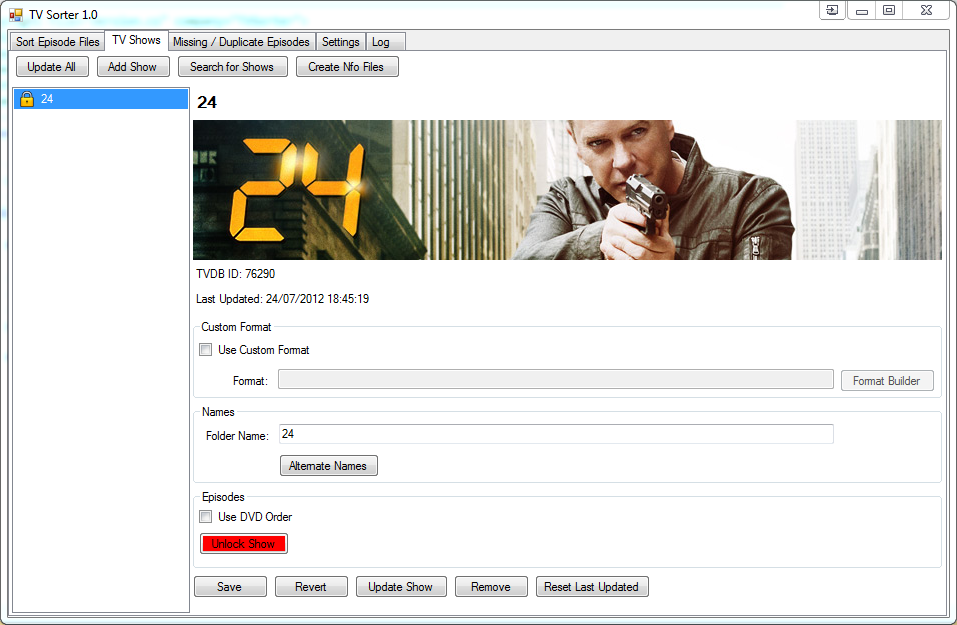Click the 24 show banner image
The width and height of the screenshot is (957, 625).
567,190
